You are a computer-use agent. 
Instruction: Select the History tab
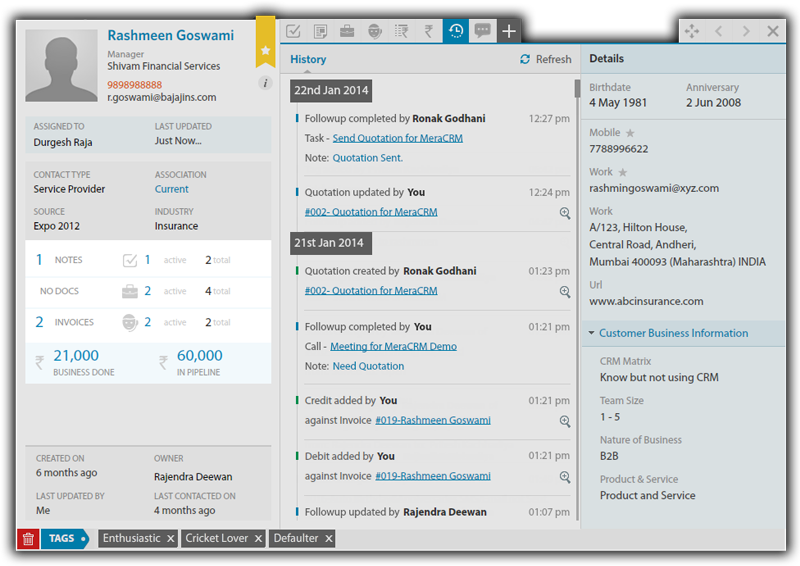(x=308, y=59)
